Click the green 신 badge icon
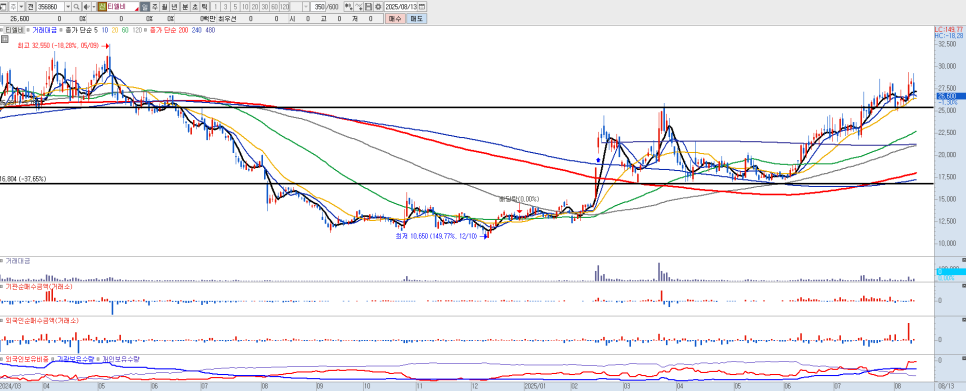 102,6
